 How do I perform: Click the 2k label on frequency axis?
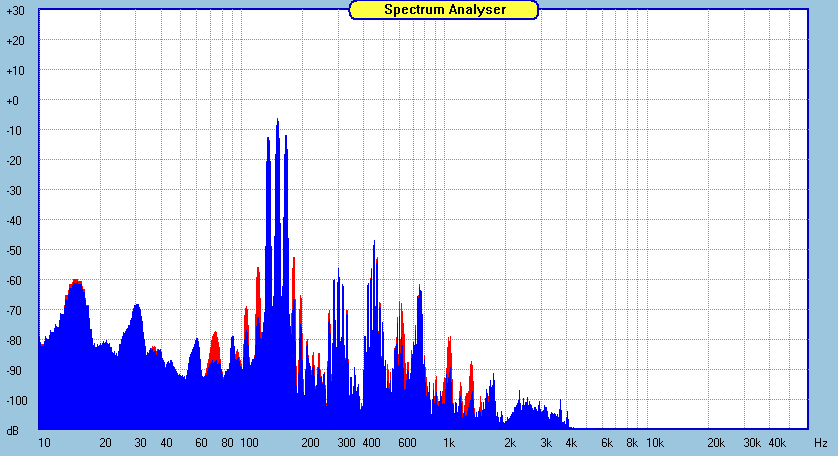point(511,442)
